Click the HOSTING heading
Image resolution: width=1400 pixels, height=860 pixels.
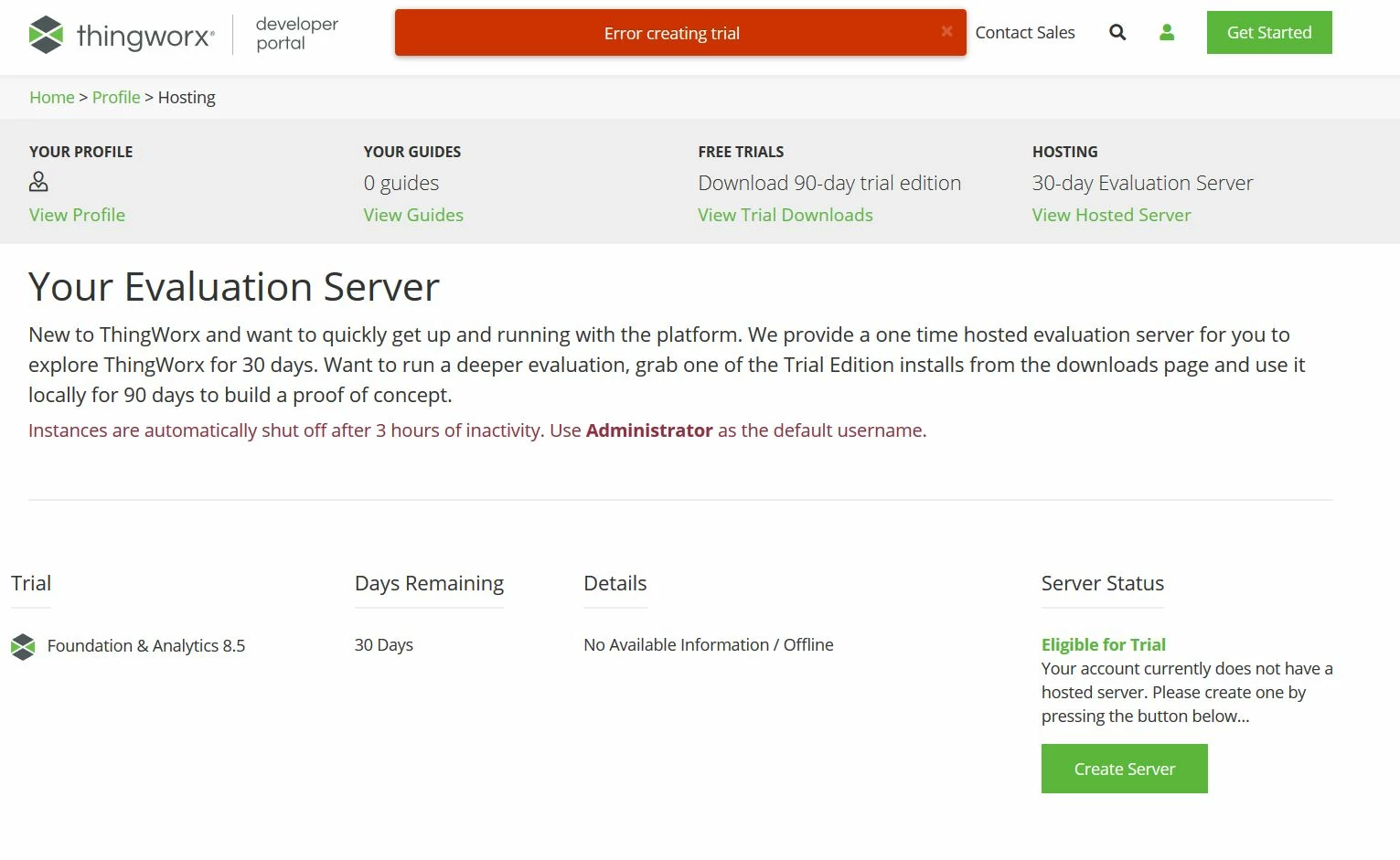pos(1065,152)
